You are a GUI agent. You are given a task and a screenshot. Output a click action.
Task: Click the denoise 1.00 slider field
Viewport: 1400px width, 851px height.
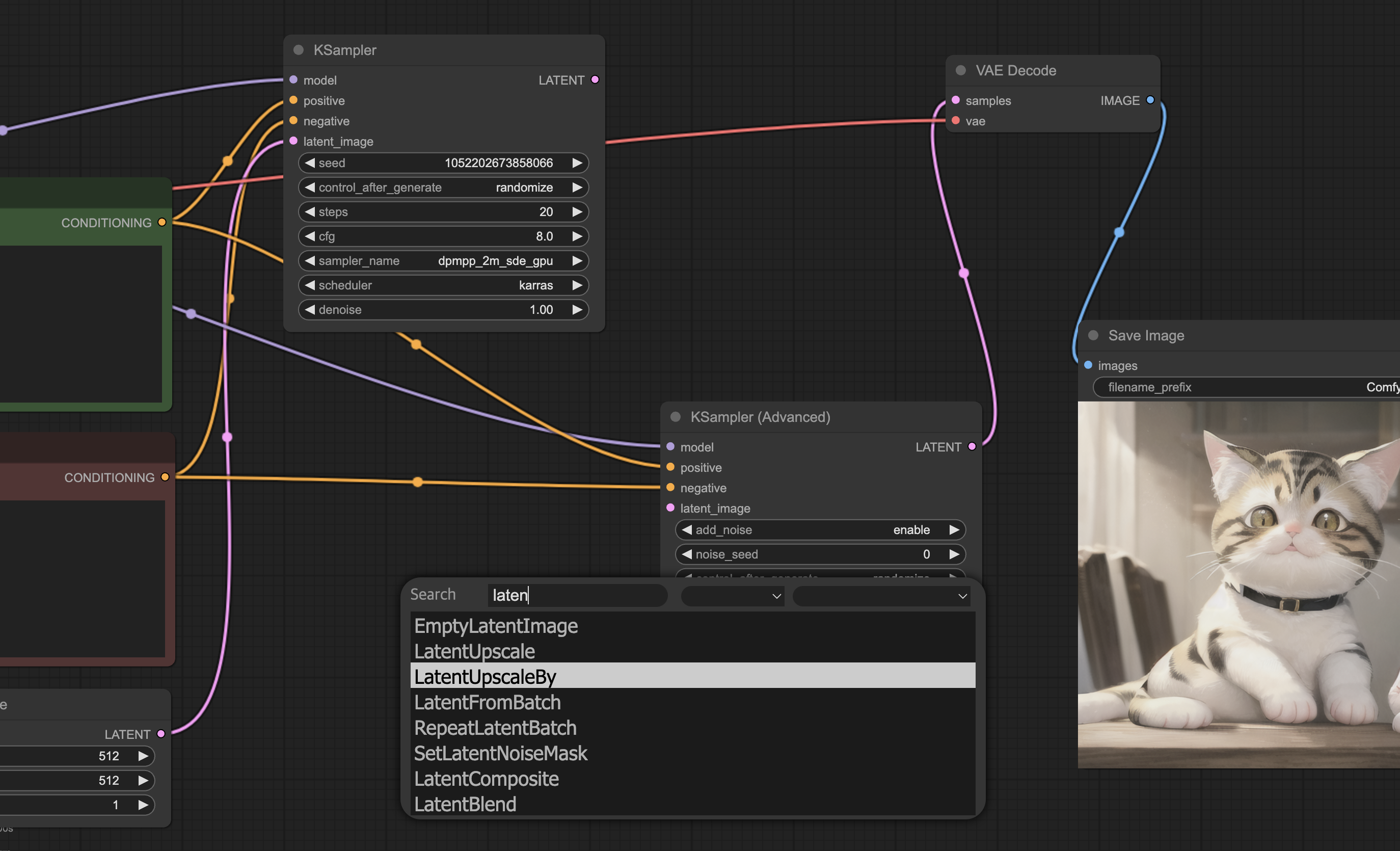(x=443, y=309)
